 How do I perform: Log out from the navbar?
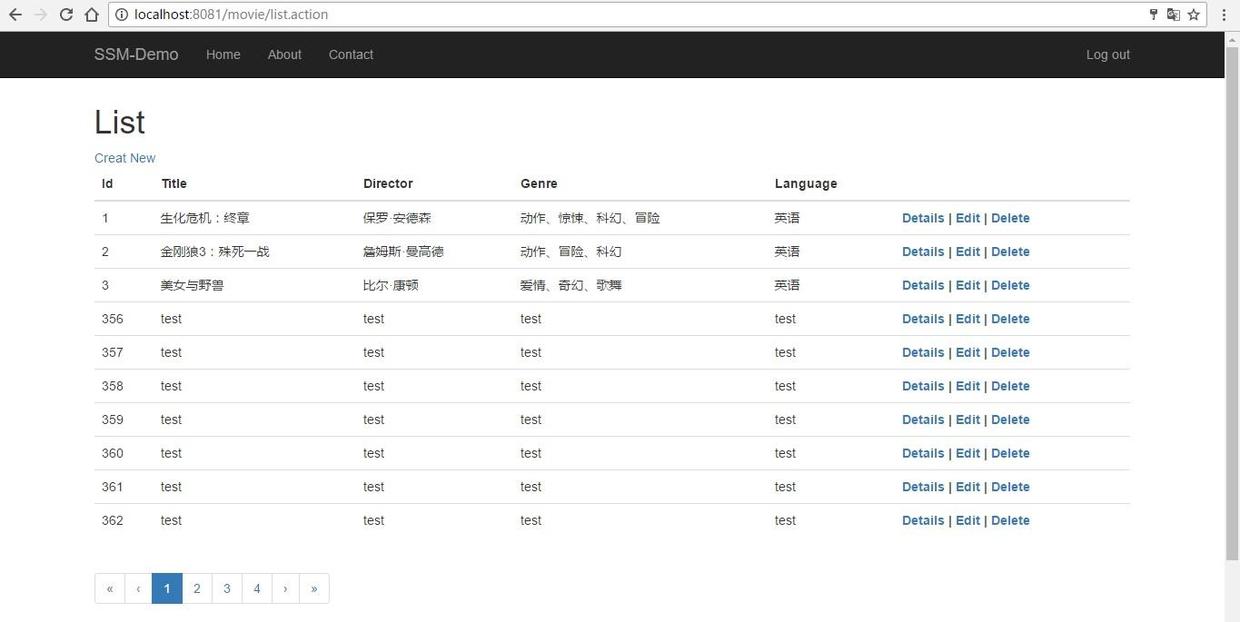[x=1108, y=55]
